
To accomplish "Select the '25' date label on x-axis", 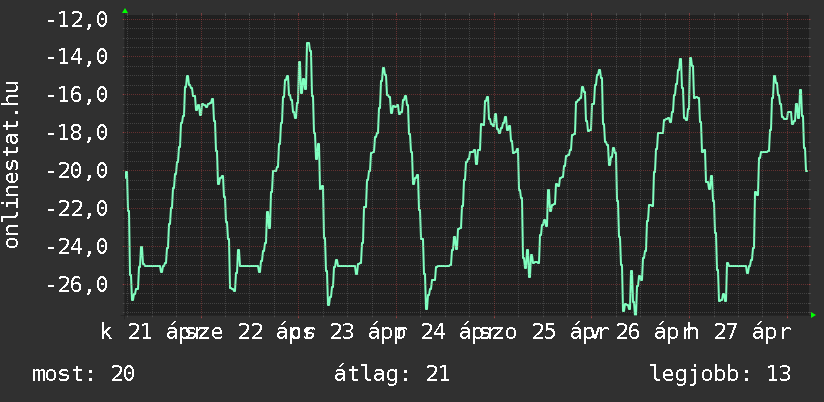I will pyautogui.click(x=544, y=331).
